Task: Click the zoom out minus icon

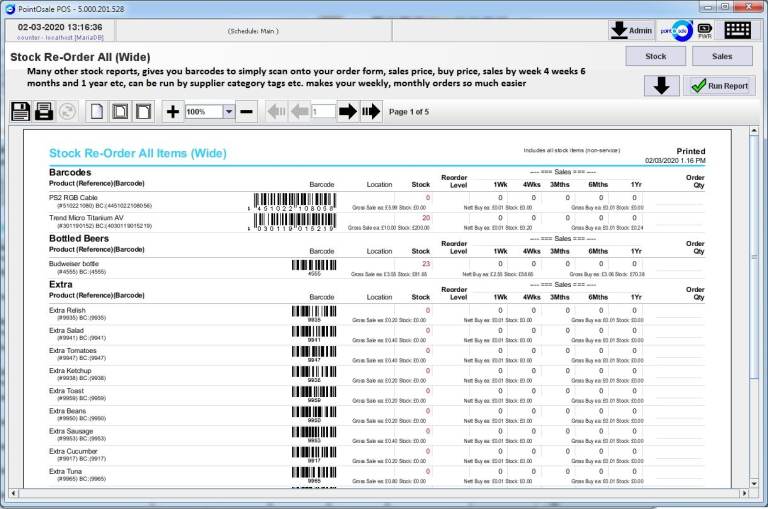Action: pos(246,111)
